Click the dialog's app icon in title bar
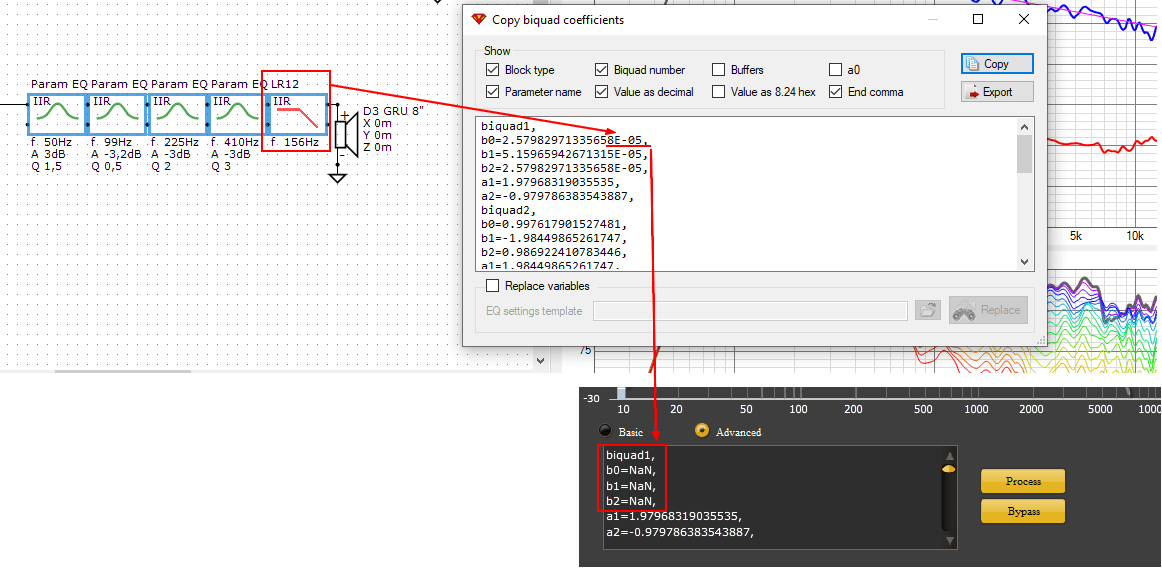This screenshot has height=568, width=1162. (x=479, y=20)
